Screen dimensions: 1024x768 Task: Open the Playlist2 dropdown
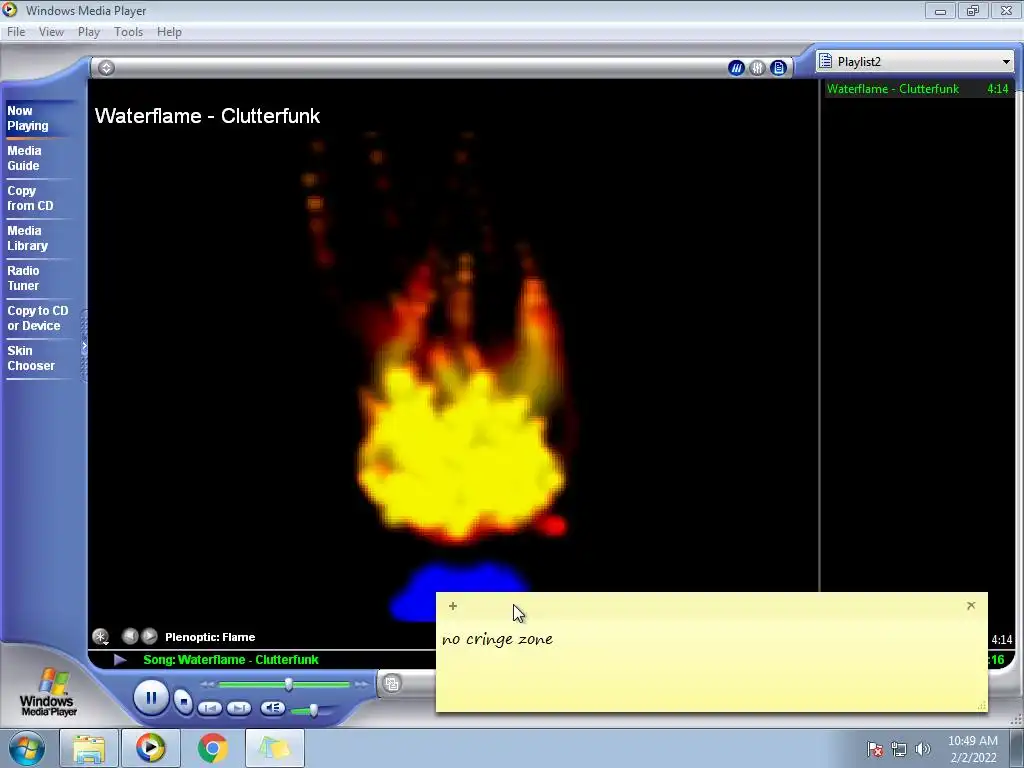coord(1006,62)
